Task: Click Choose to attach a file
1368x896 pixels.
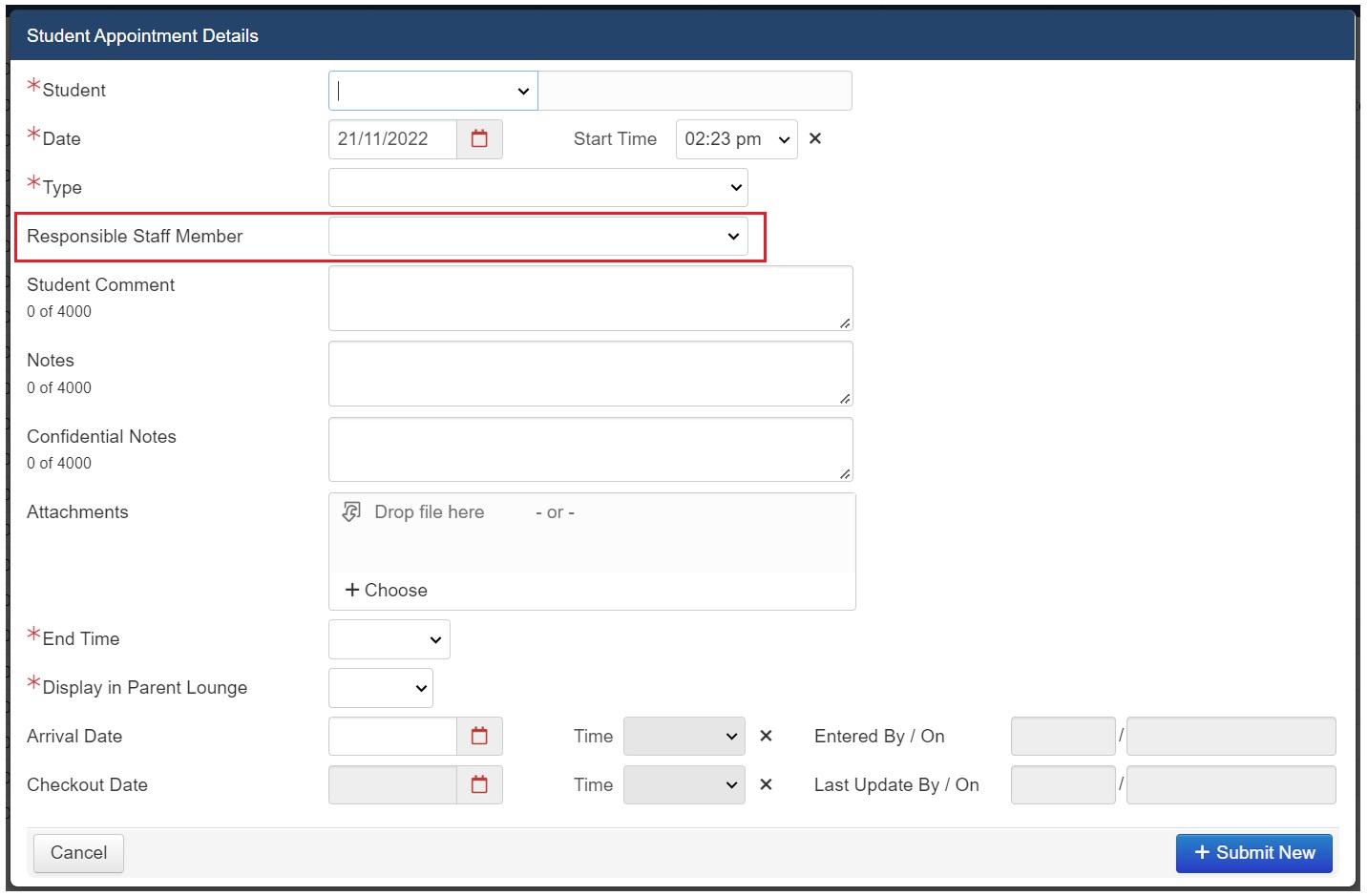Action: [387, 591]
